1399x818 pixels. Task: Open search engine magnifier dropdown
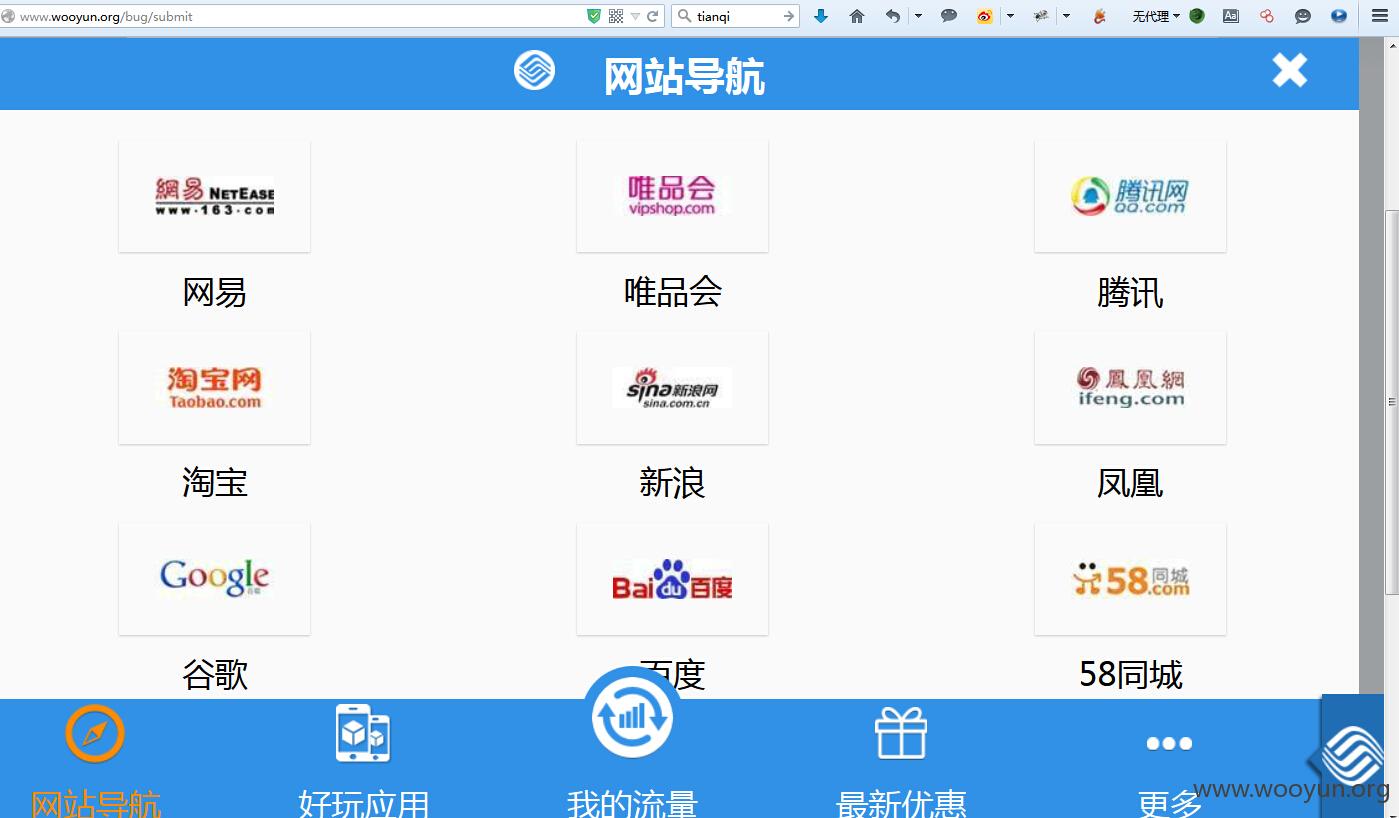(685, 16)
